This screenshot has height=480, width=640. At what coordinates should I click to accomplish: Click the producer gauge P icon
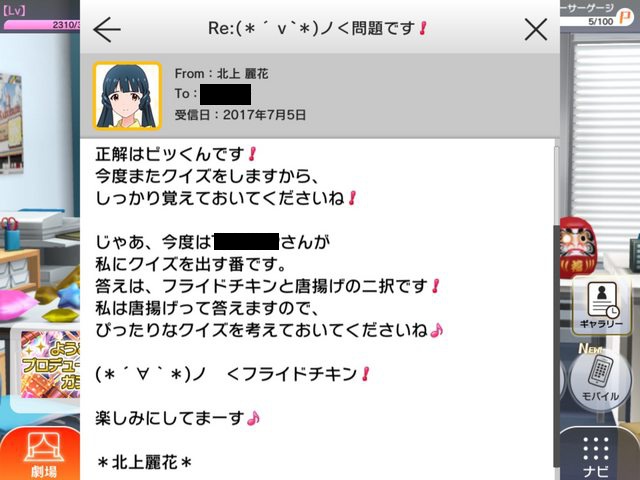[x=625, y=18]
